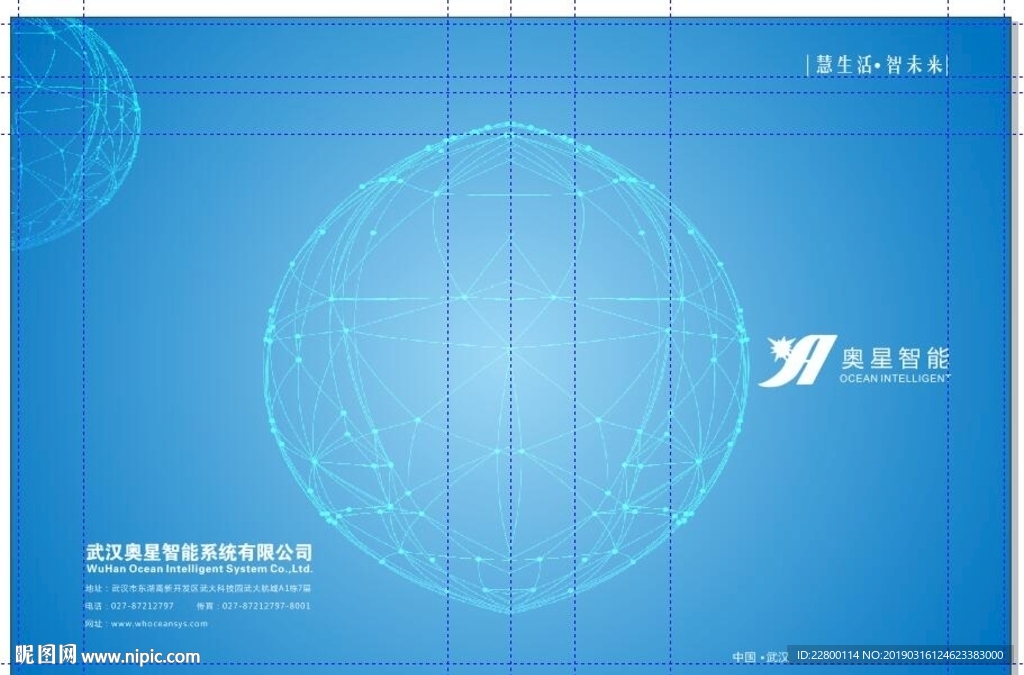Toggle the vertical center guide line

pos(513,300)
